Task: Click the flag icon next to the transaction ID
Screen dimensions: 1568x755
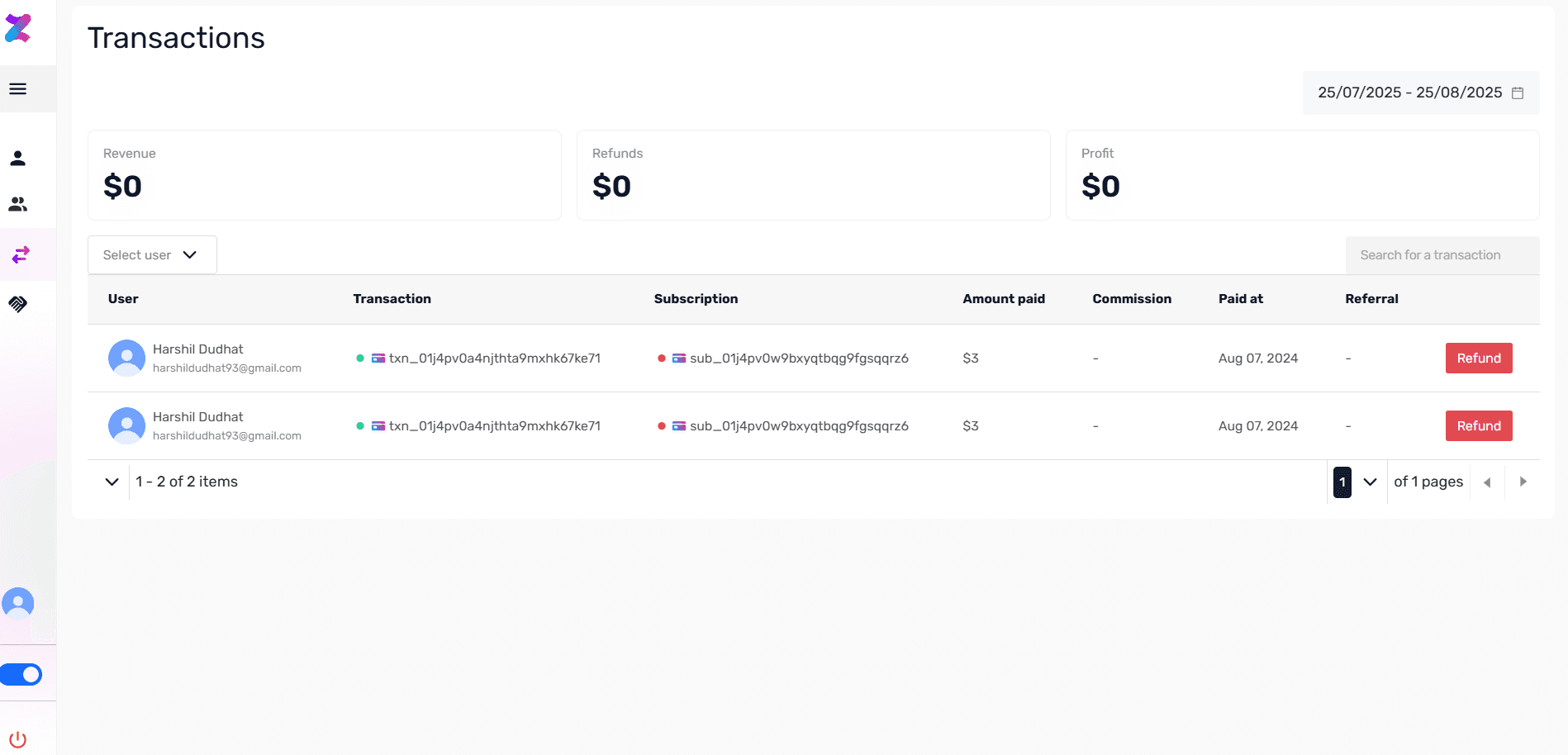Action: [378, 358]
